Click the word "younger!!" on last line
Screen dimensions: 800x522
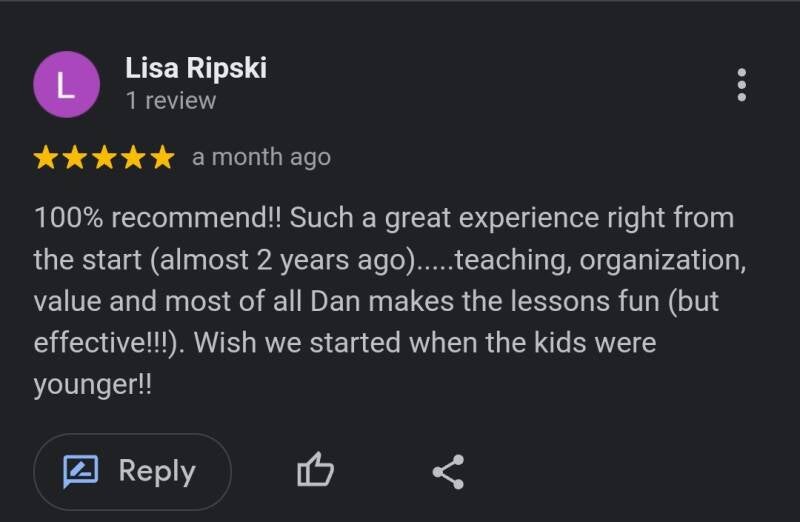coord(93,386)
